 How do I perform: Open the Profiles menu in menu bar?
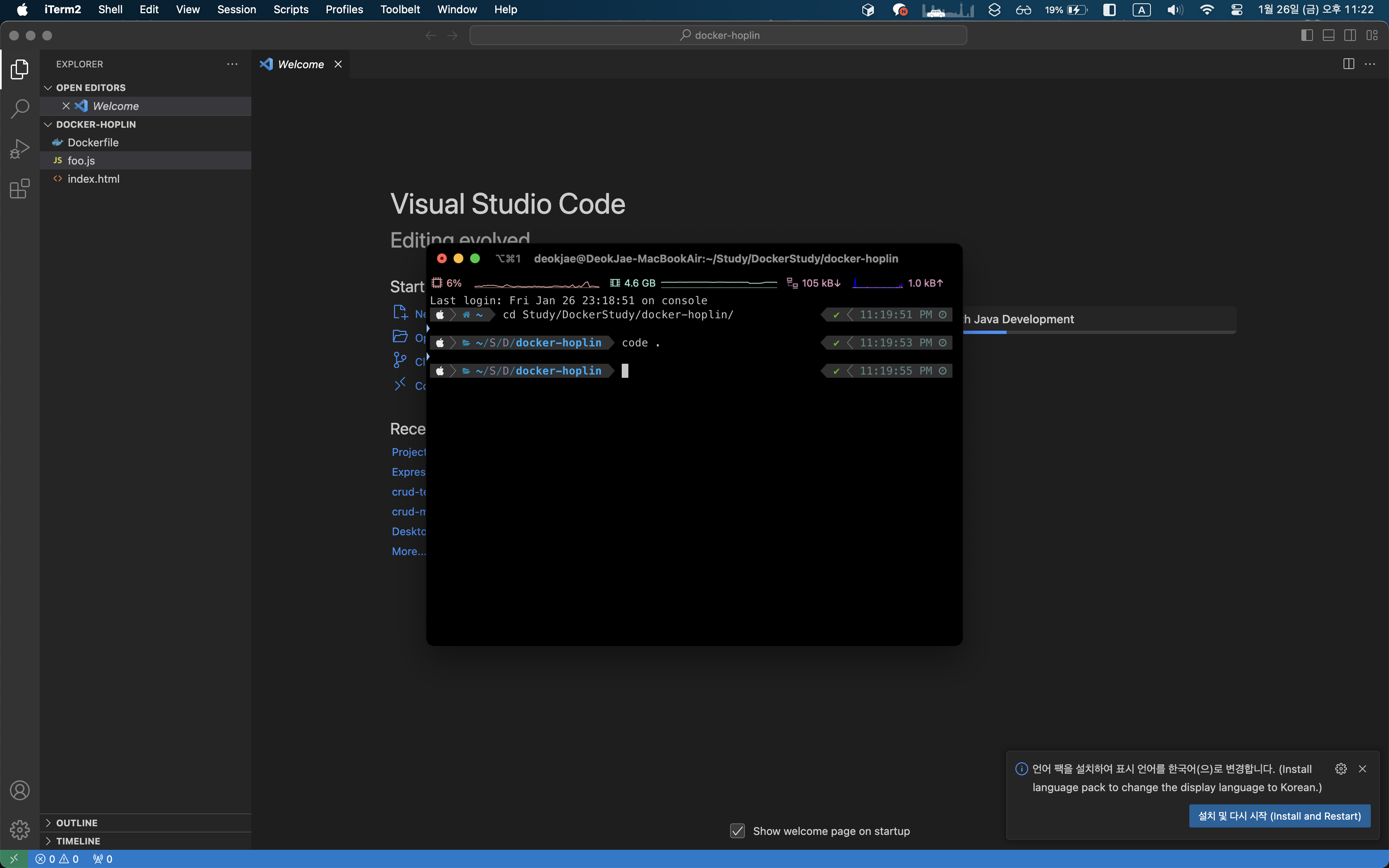(x=344, y=9)
